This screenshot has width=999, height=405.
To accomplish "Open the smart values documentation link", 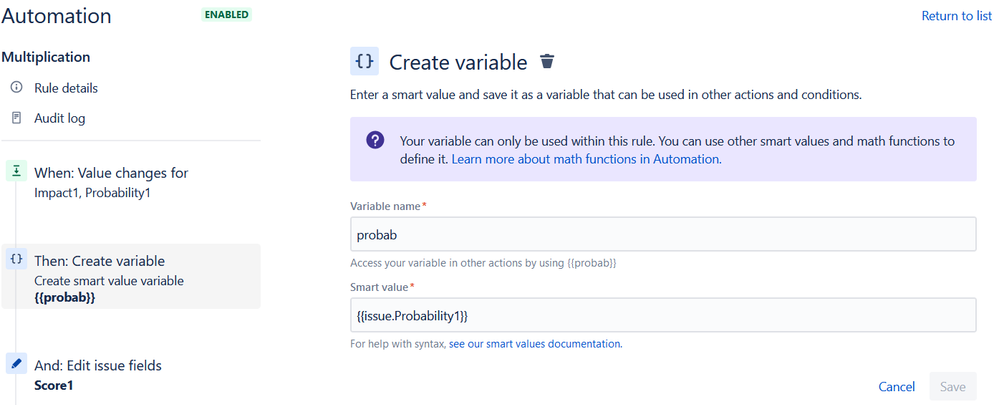I will click(x=535, y=344).
